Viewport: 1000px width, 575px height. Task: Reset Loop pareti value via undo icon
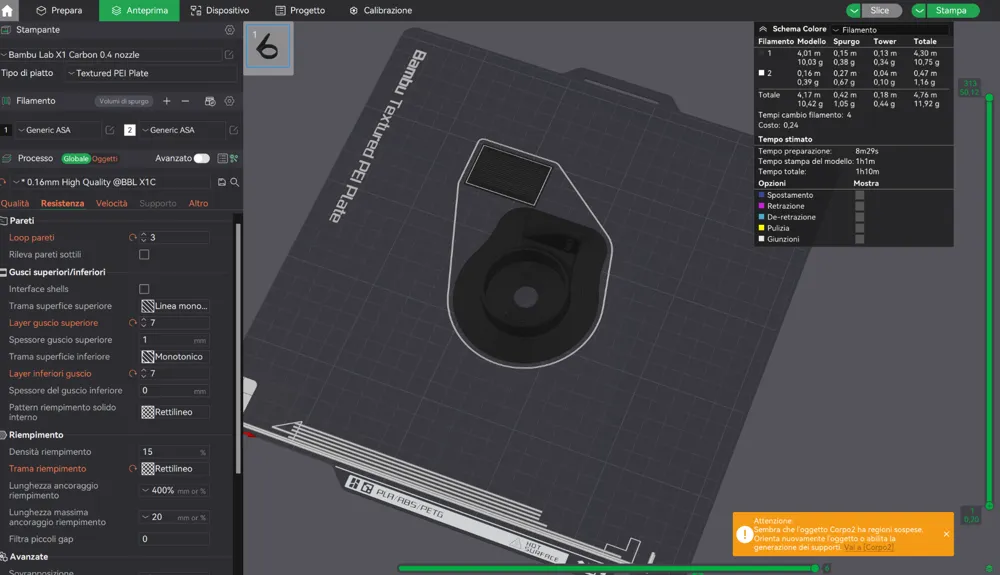click(x=133, y=237)
